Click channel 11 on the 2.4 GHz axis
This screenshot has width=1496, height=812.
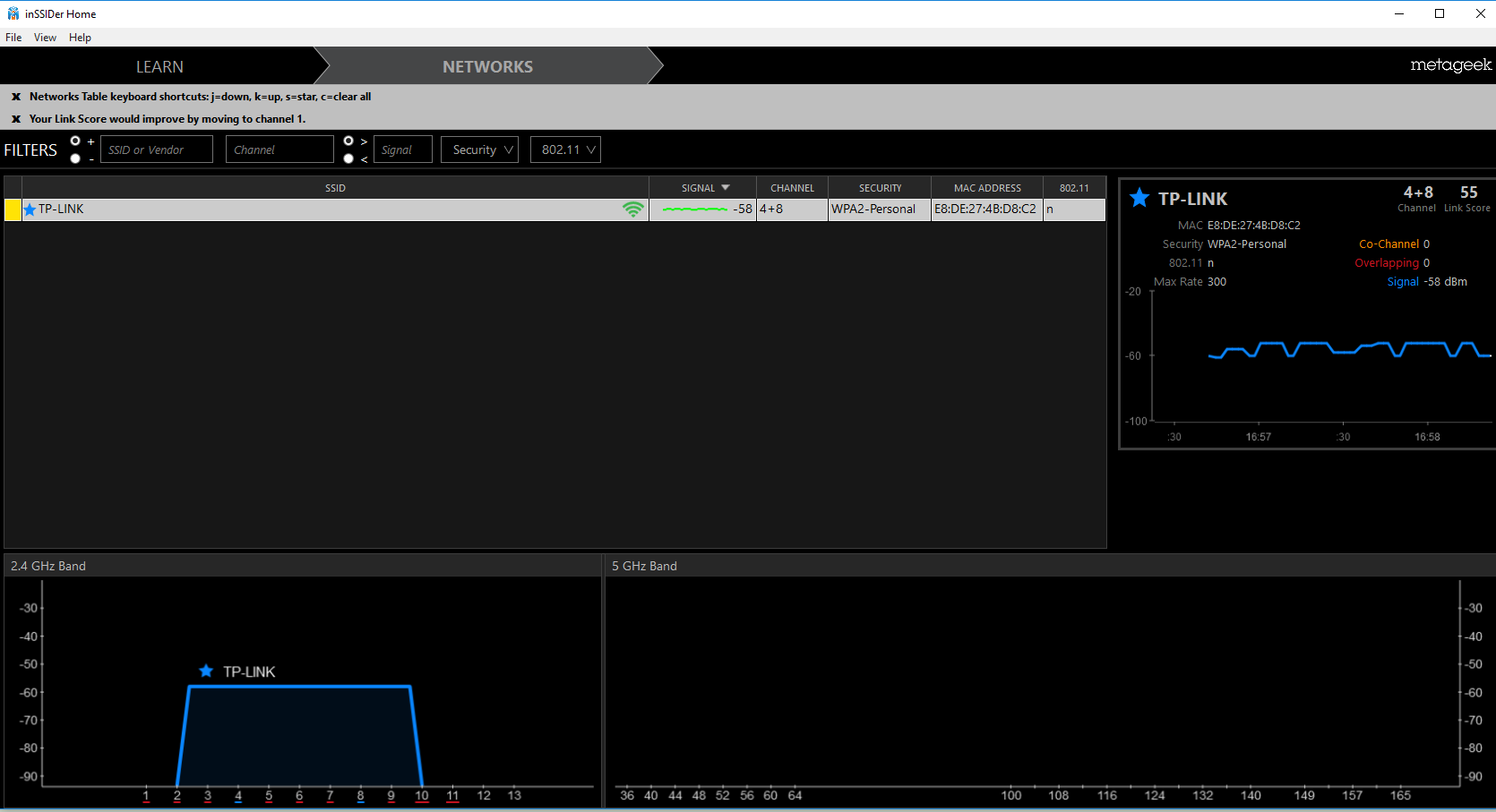tap(452, 796)
